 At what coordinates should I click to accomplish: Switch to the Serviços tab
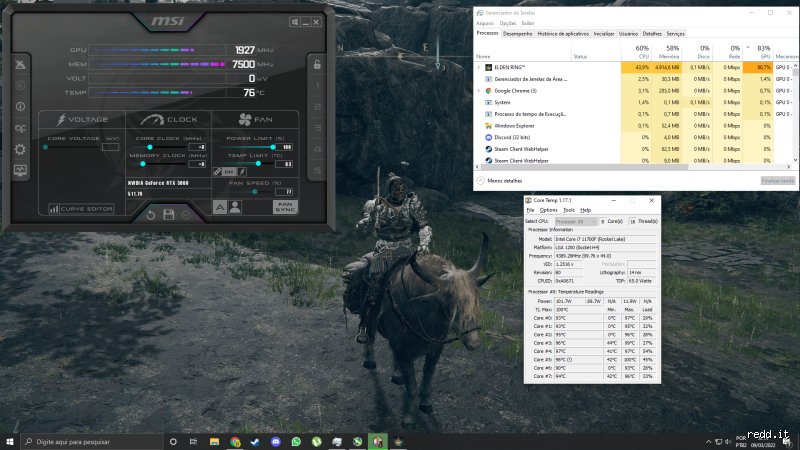pos(675,34)
